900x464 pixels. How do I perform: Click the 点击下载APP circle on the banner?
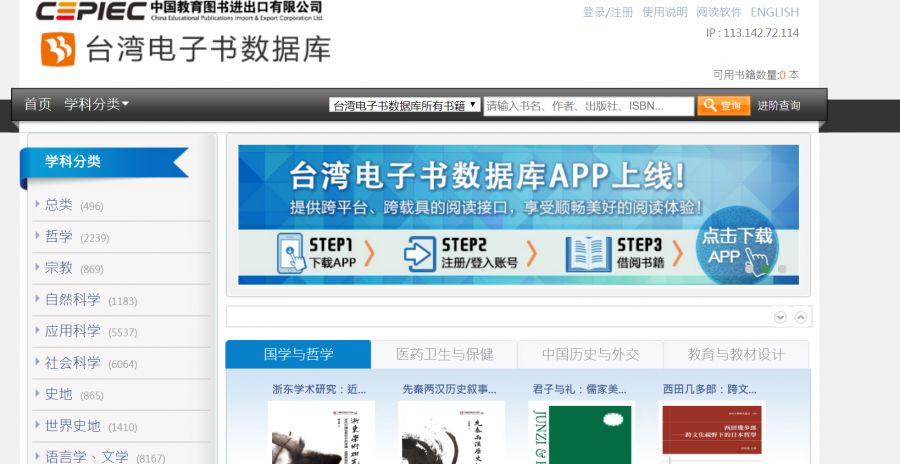point(737,245)
